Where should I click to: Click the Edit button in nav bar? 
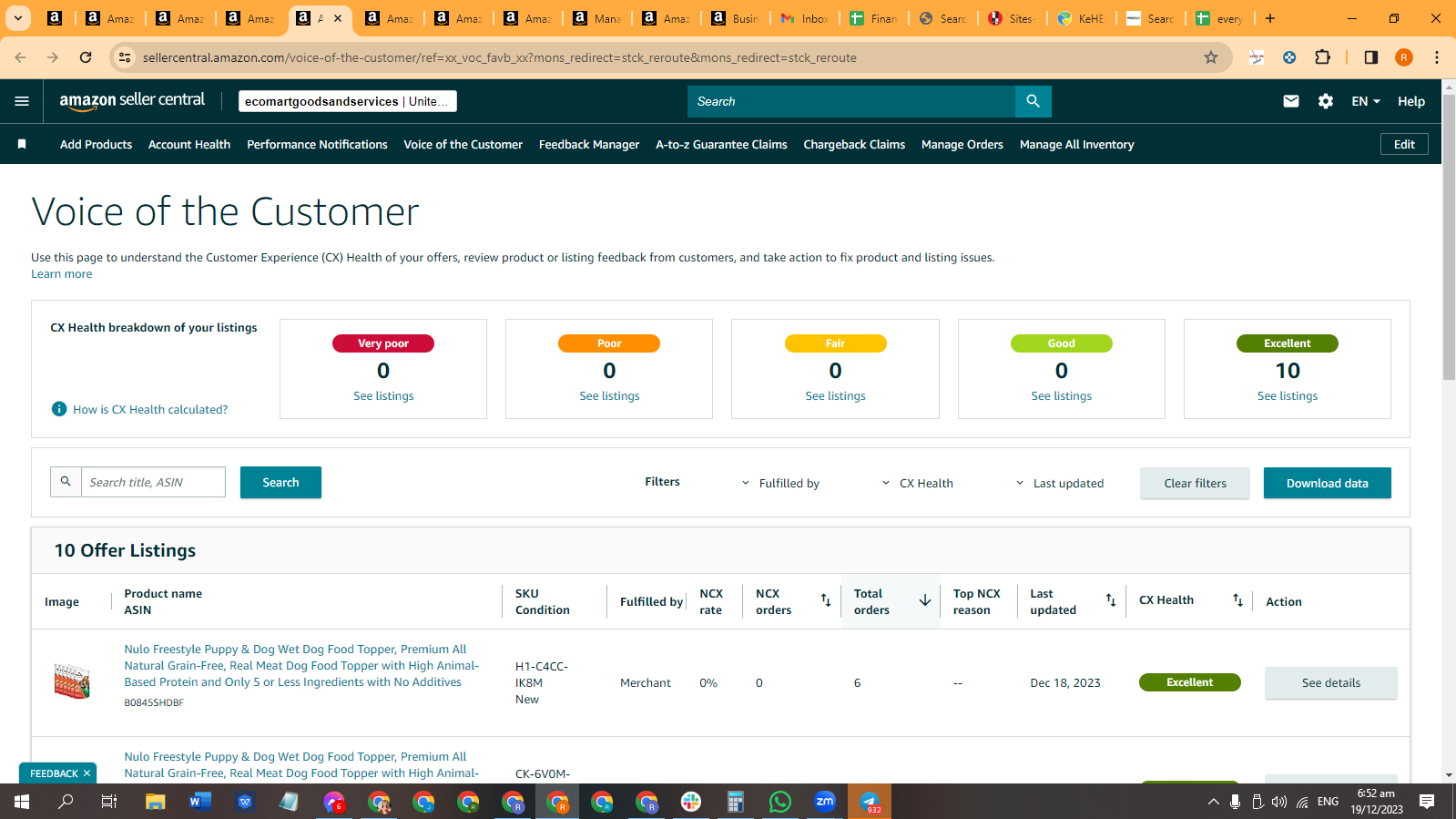(x=1404, y=144)
